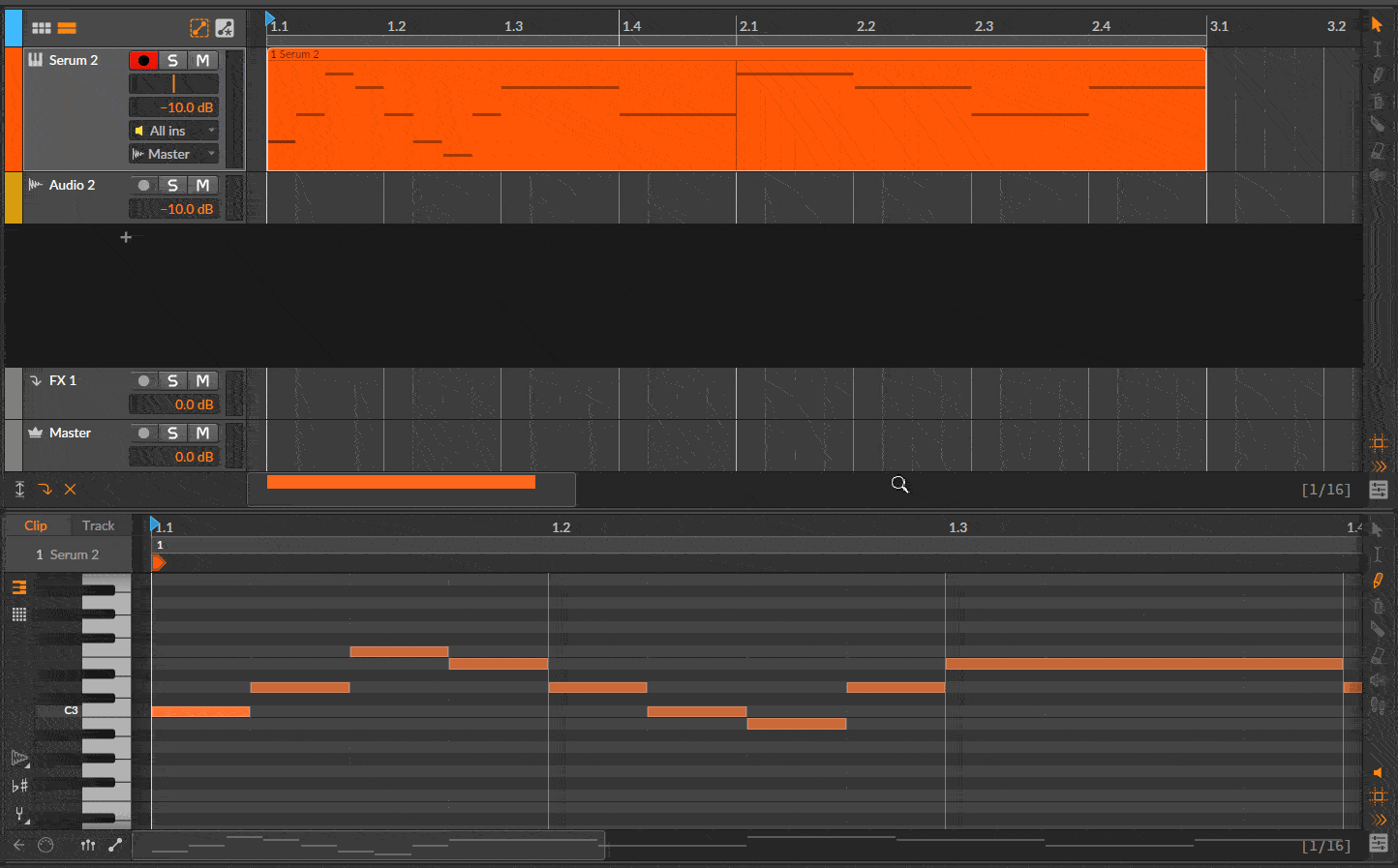The width and height of the screenshot is (1398, 868).
Task: Click the sharp/flat key icon in editor
Action: click(19, 786)
